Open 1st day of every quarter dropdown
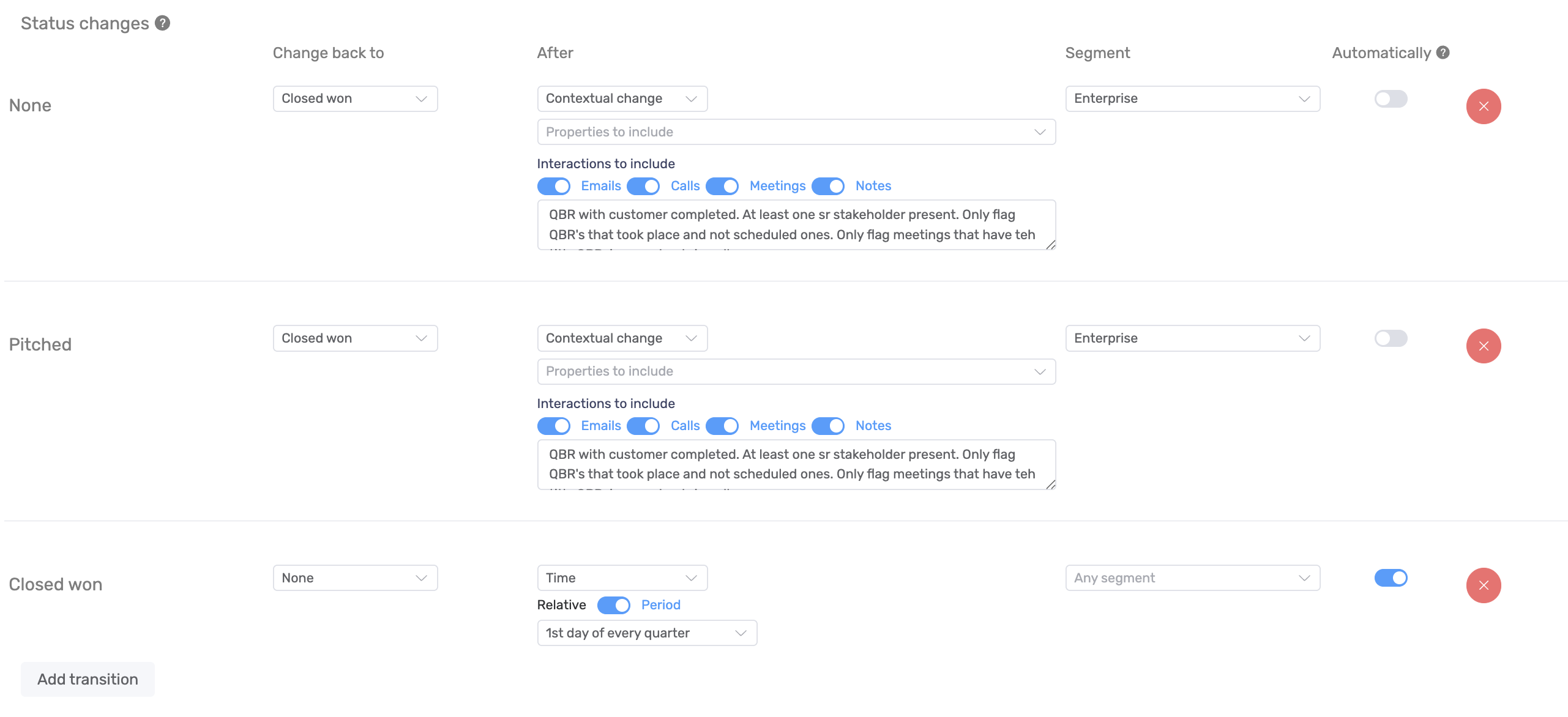 pos(646,633)
